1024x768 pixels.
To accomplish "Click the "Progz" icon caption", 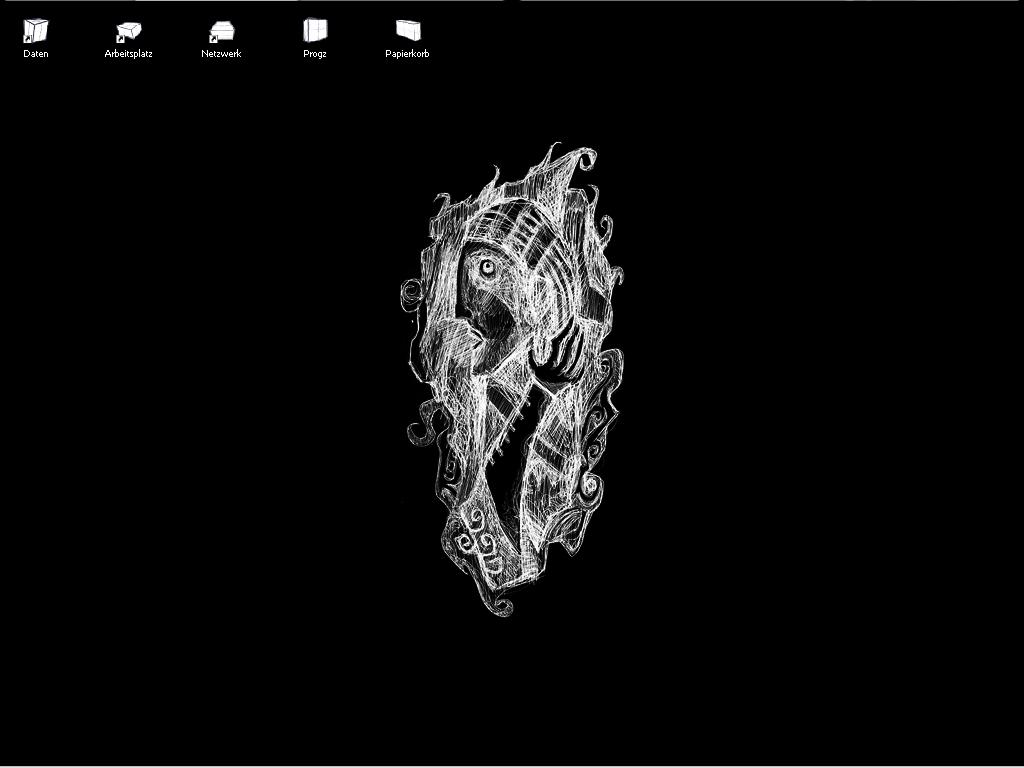I will tap(315, 54).
